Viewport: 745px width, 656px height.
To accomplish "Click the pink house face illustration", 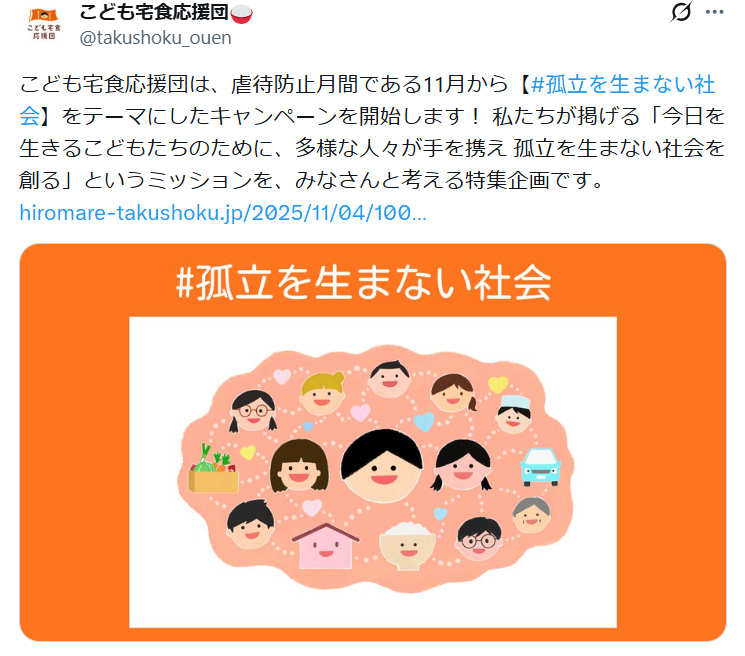I will 325,546.
